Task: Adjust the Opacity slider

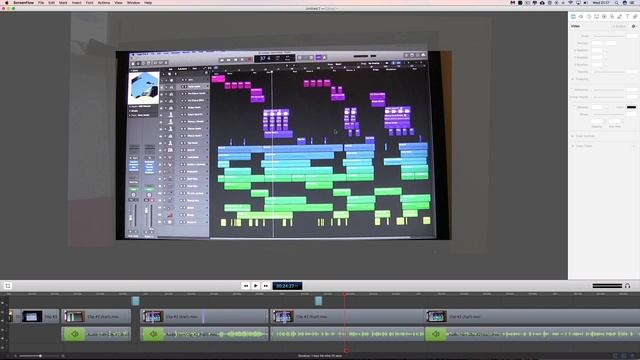Action: [x=608, y=72]
